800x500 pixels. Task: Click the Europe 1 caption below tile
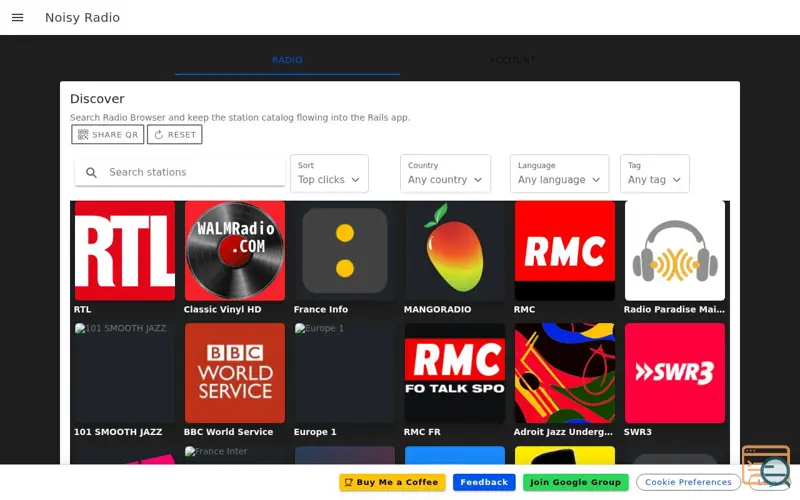[x=315, y=432]
